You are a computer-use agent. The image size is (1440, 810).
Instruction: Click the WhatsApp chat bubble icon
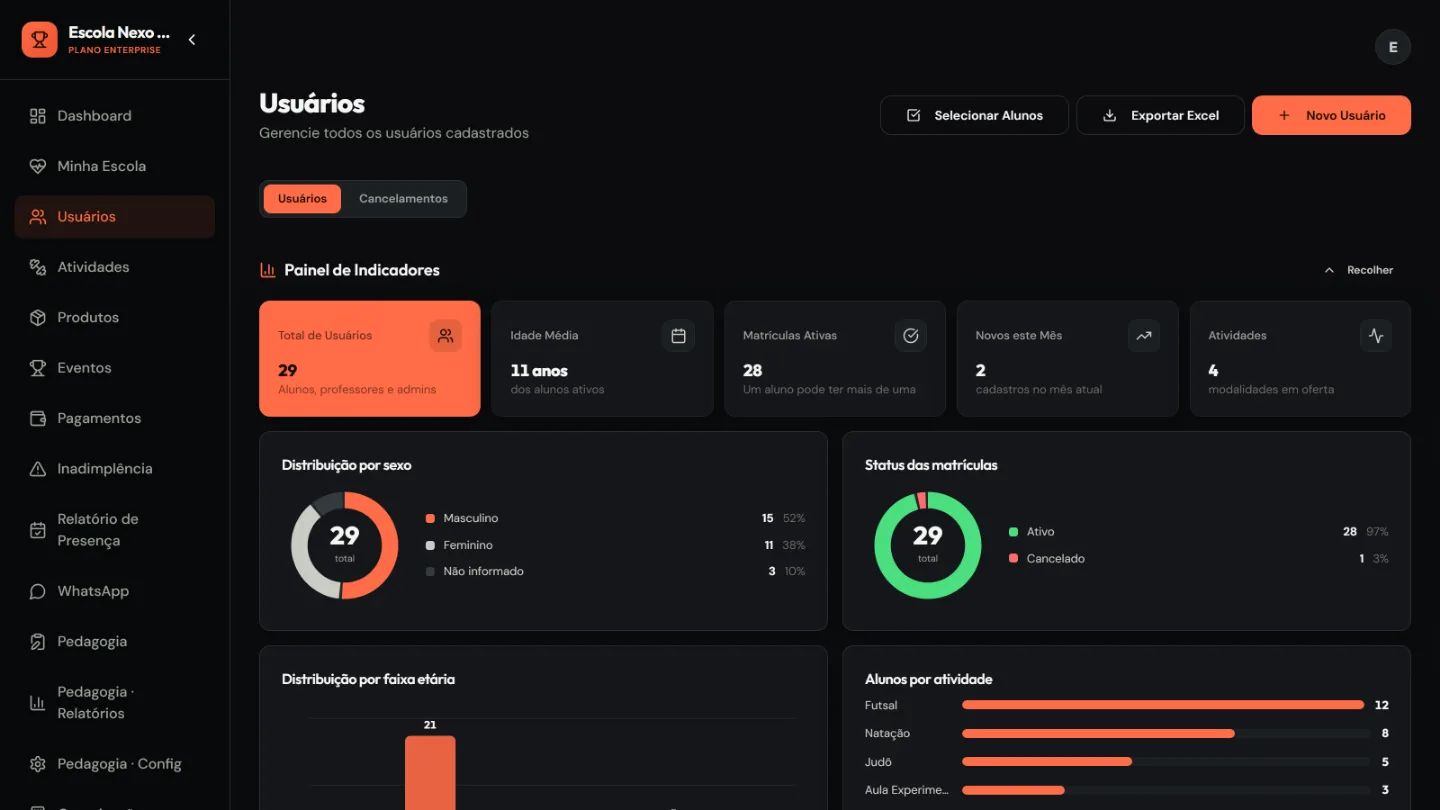pos(38,591)
